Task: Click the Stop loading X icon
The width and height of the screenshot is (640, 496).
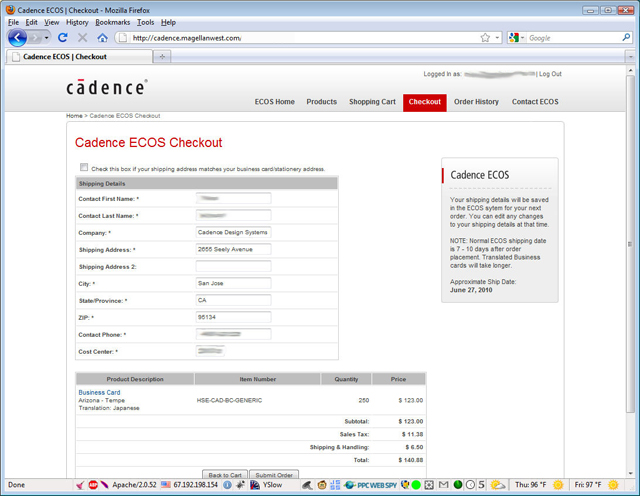Action: pyautogui.click(x=82, y=38)
